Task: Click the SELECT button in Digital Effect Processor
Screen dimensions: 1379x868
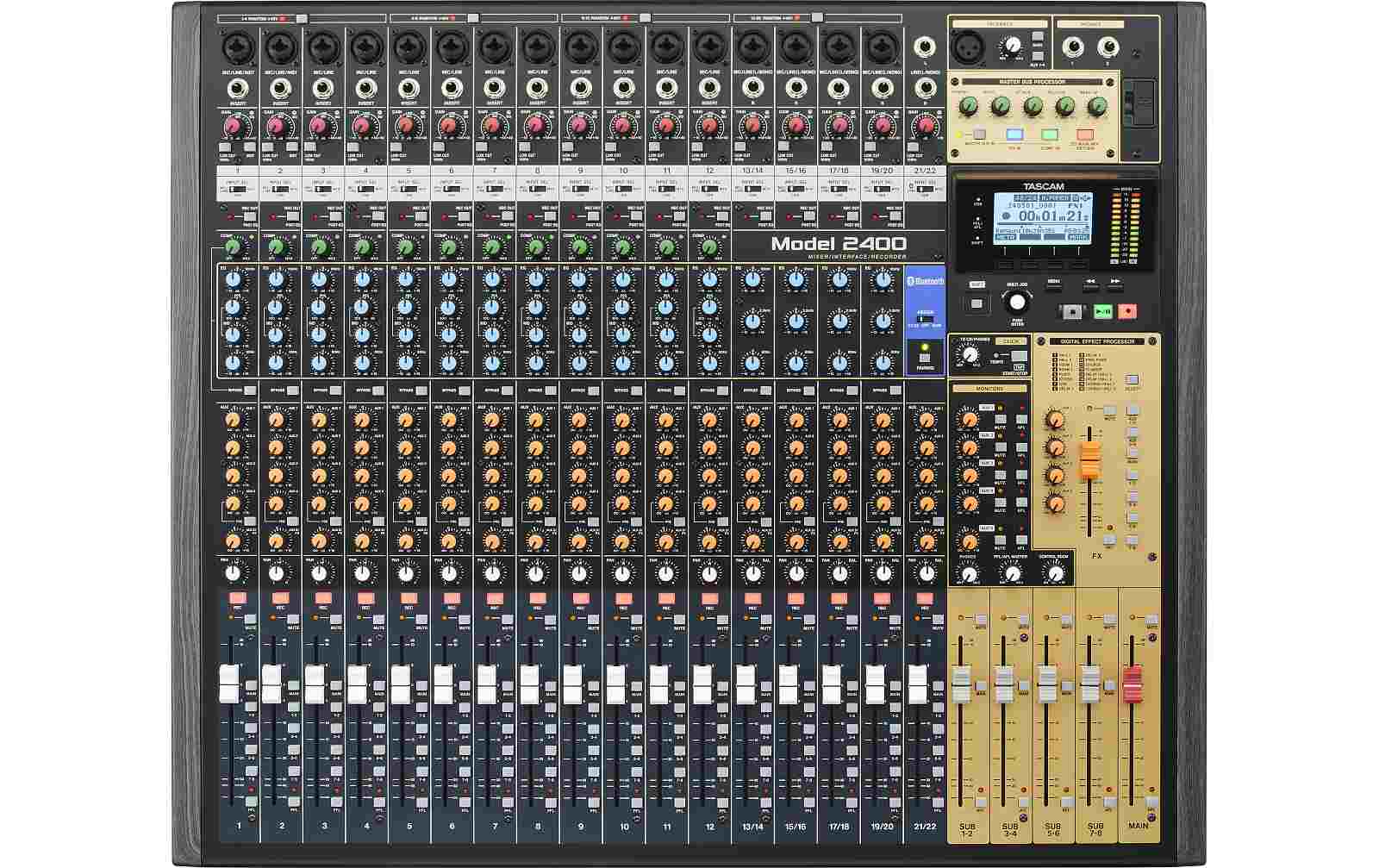Action: coord(1132,379)
